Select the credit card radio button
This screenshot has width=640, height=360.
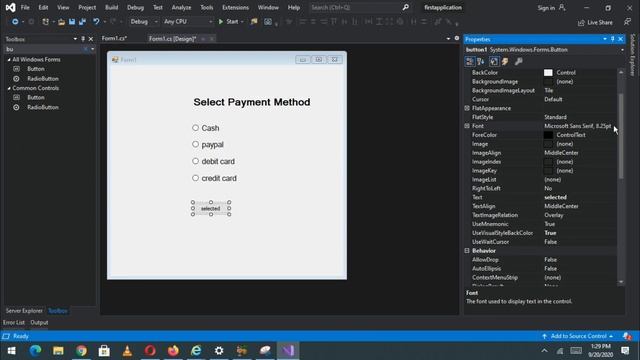(196, 178)
